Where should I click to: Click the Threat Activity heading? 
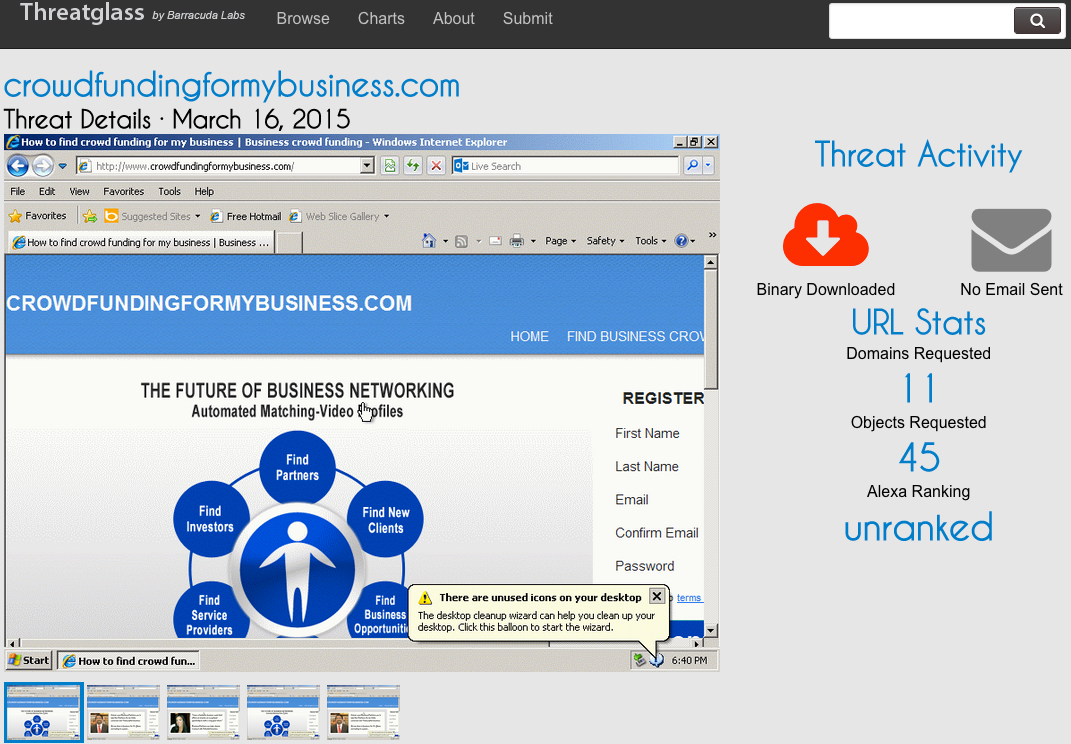pos(918,155)
